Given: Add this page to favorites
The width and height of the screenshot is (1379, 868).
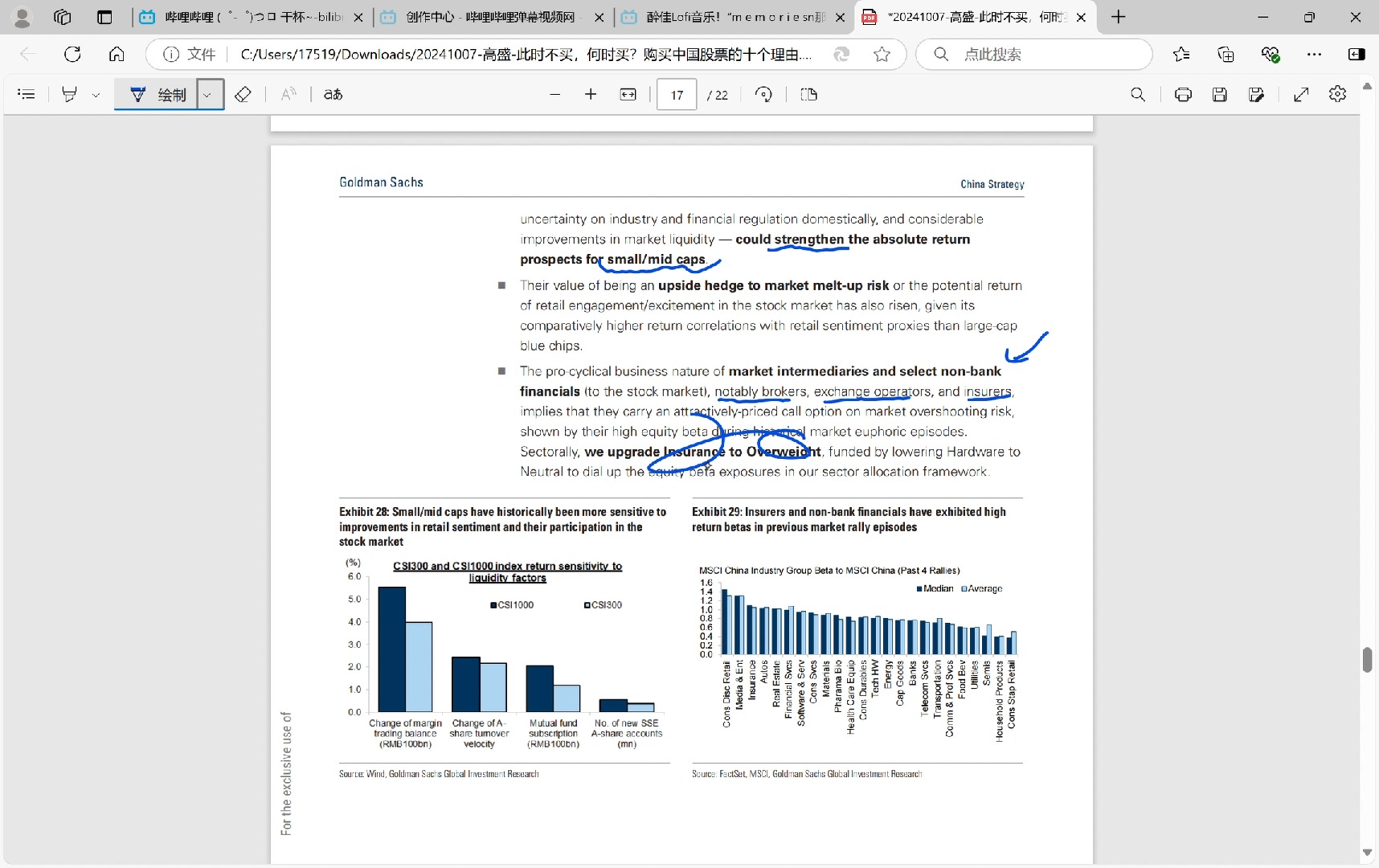Looking at the screenshot, I should click(882, 54).
